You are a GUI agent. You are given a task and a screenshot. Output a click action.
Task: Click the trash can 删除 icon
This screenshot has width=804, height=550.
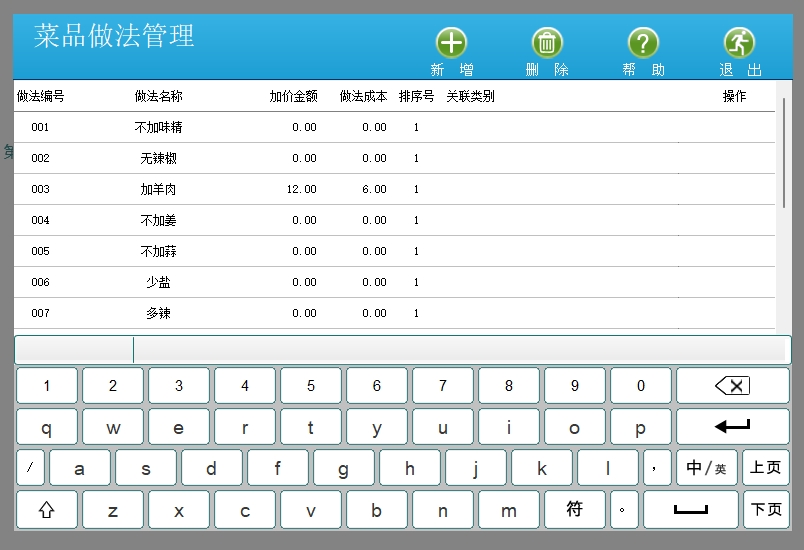pos(547,43)
